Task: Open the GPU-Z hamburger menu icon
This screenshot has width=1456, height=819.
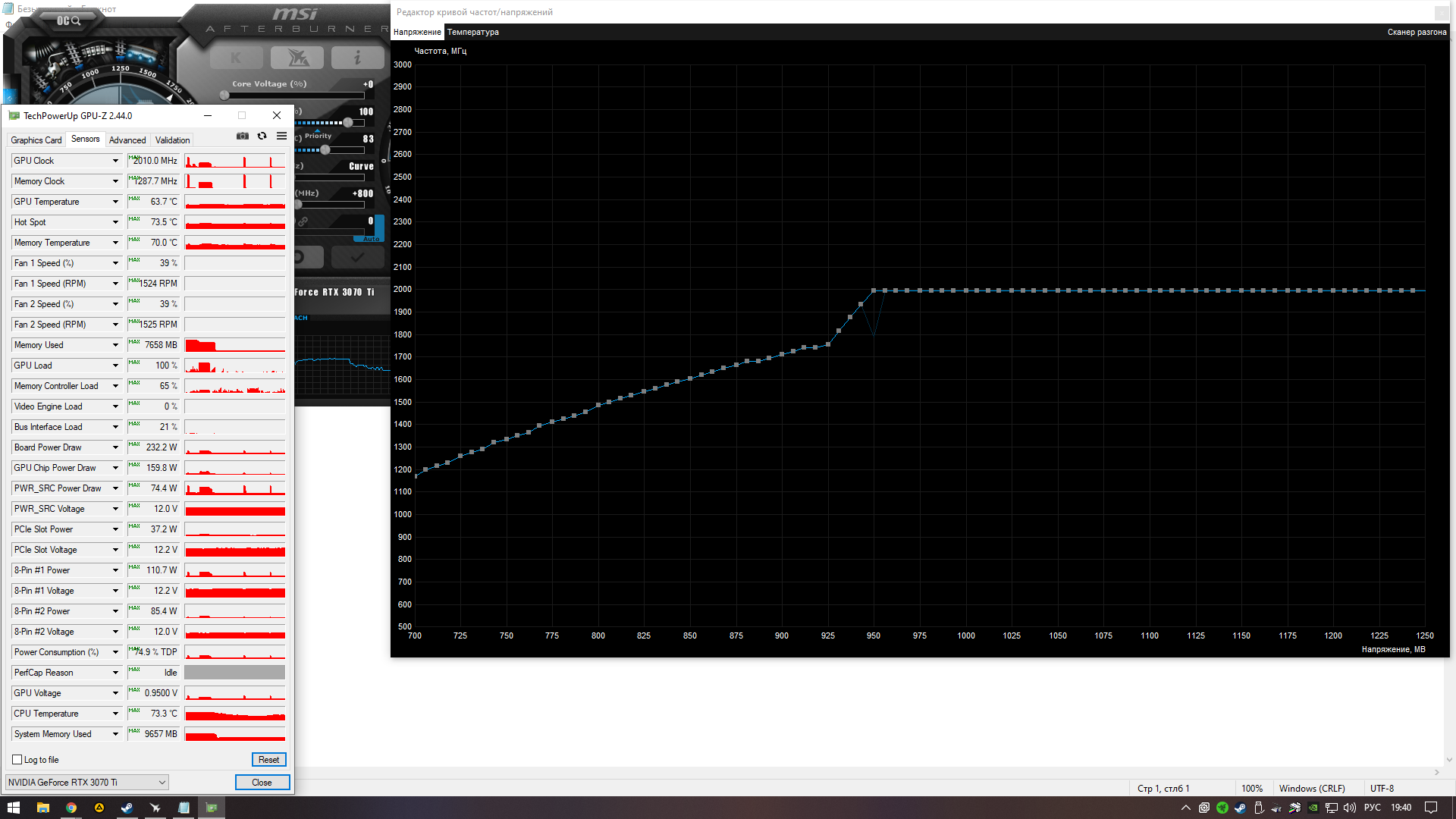Action: point(281,136)
